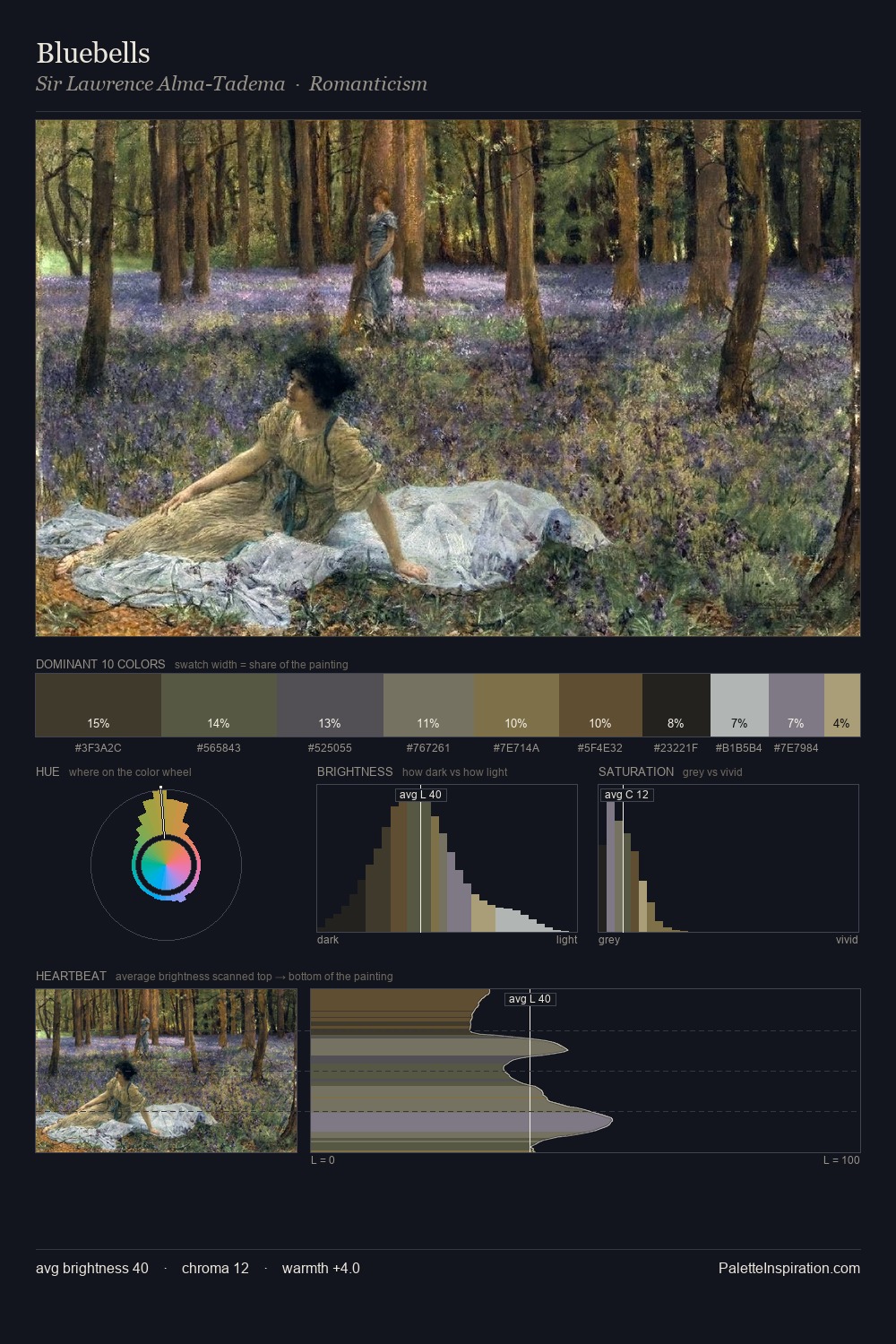This screenshot has height=1344, width=896.
Task: Select the swatch above hex label #5F4E32
Action: click(x=600, y=705)
